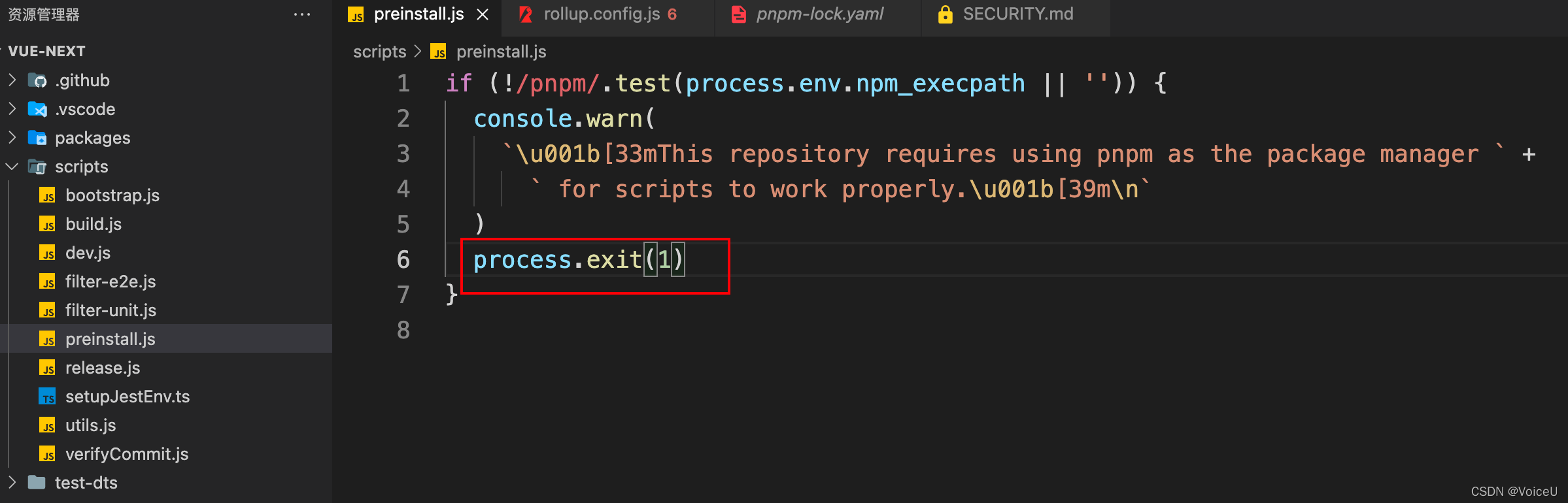Click the TS icon beside setupJestEnv.ts
The width and height of the screenshot is (1568, 503).
(47, 397)
